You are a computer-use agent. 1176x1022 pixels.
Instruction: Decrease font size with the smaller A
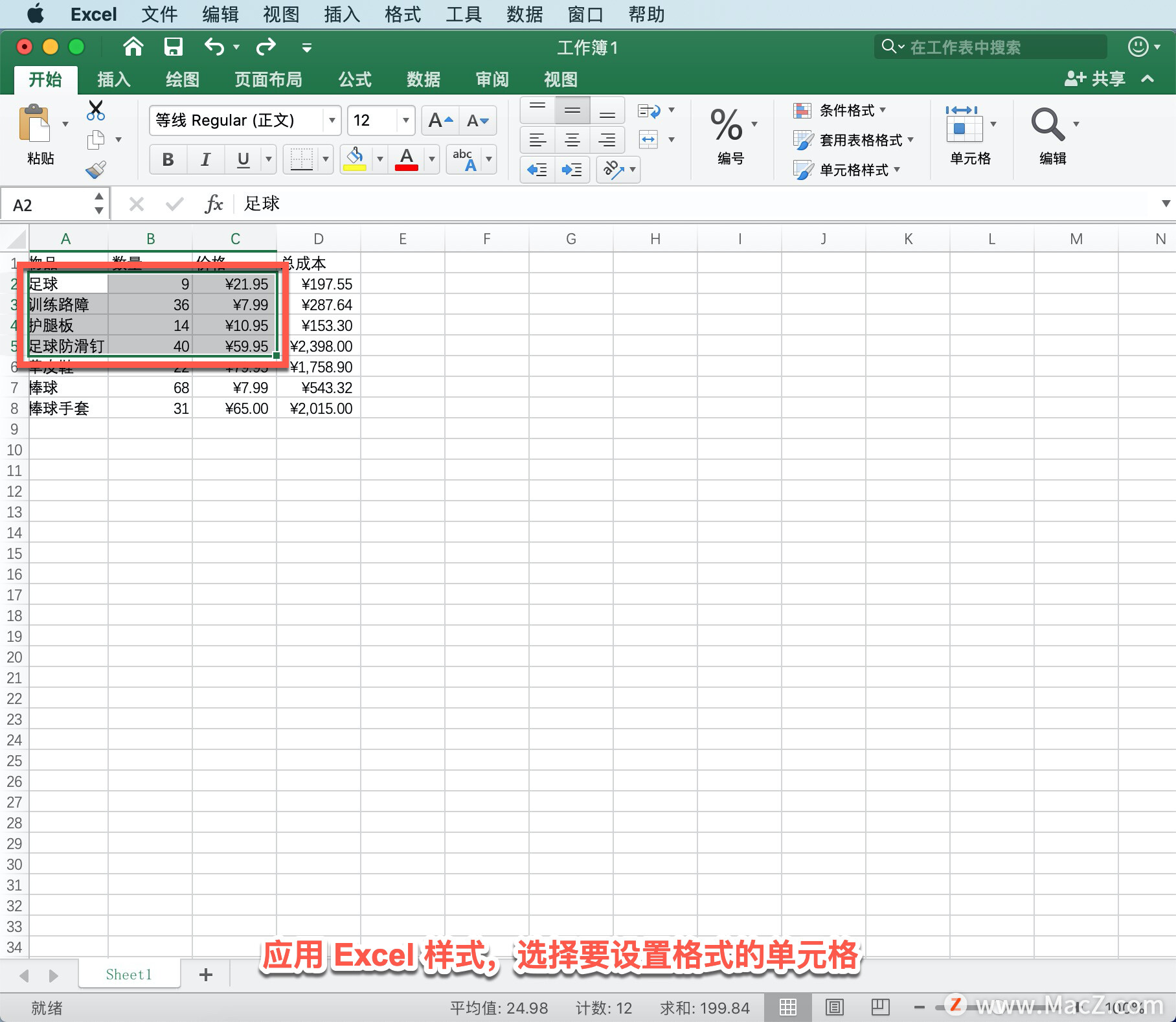[x=478, y=120]
